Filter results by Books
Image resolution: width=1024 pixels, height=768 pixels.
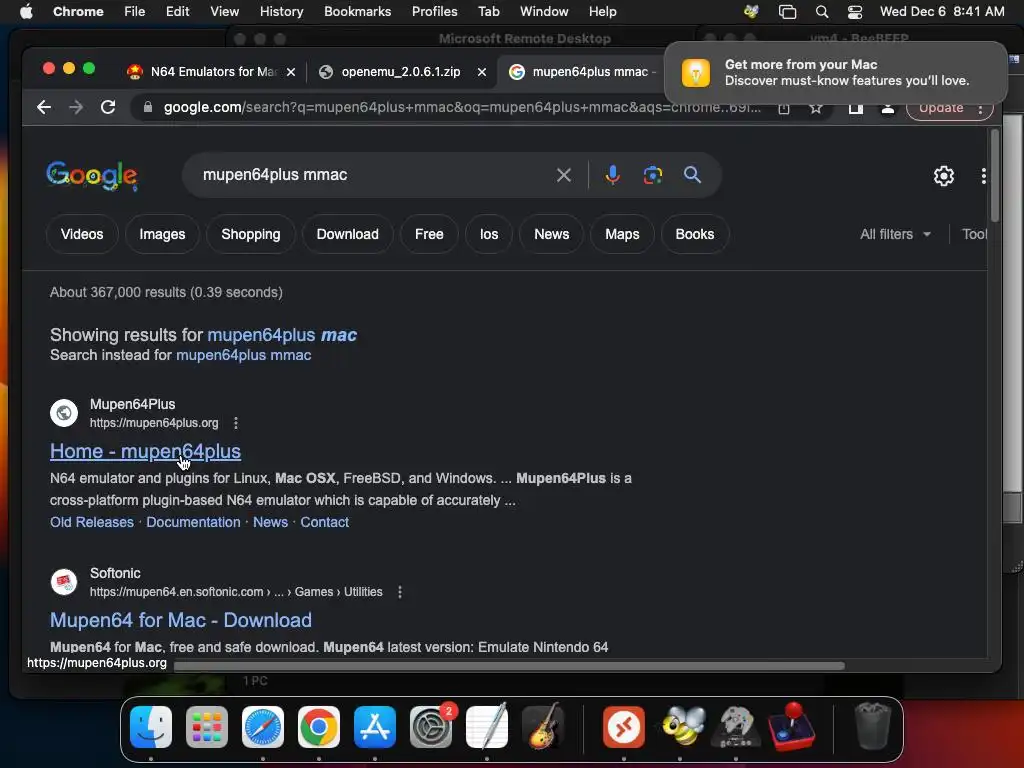coord(695,234)
